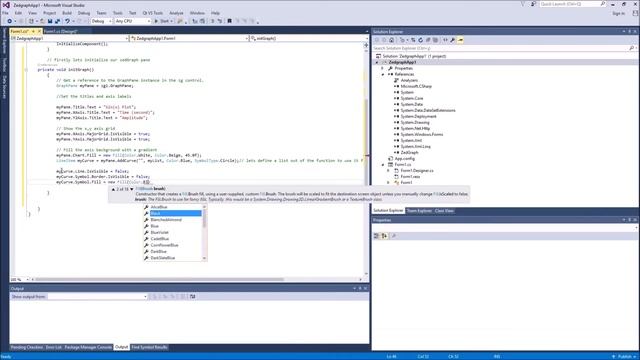Click the Refresh icon in Solution Explorer
This screenshot has width=640, height=360.
click(x=420, y=40)
